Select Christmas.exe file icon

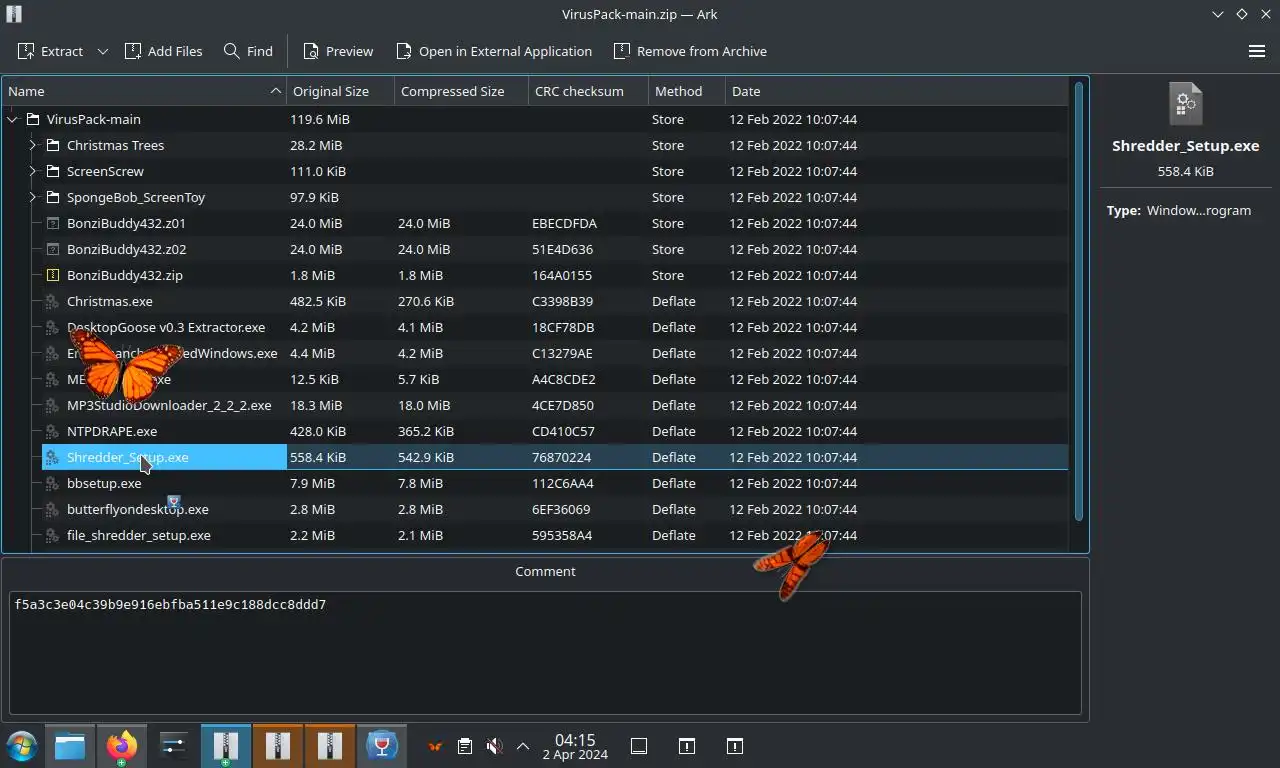53,301
